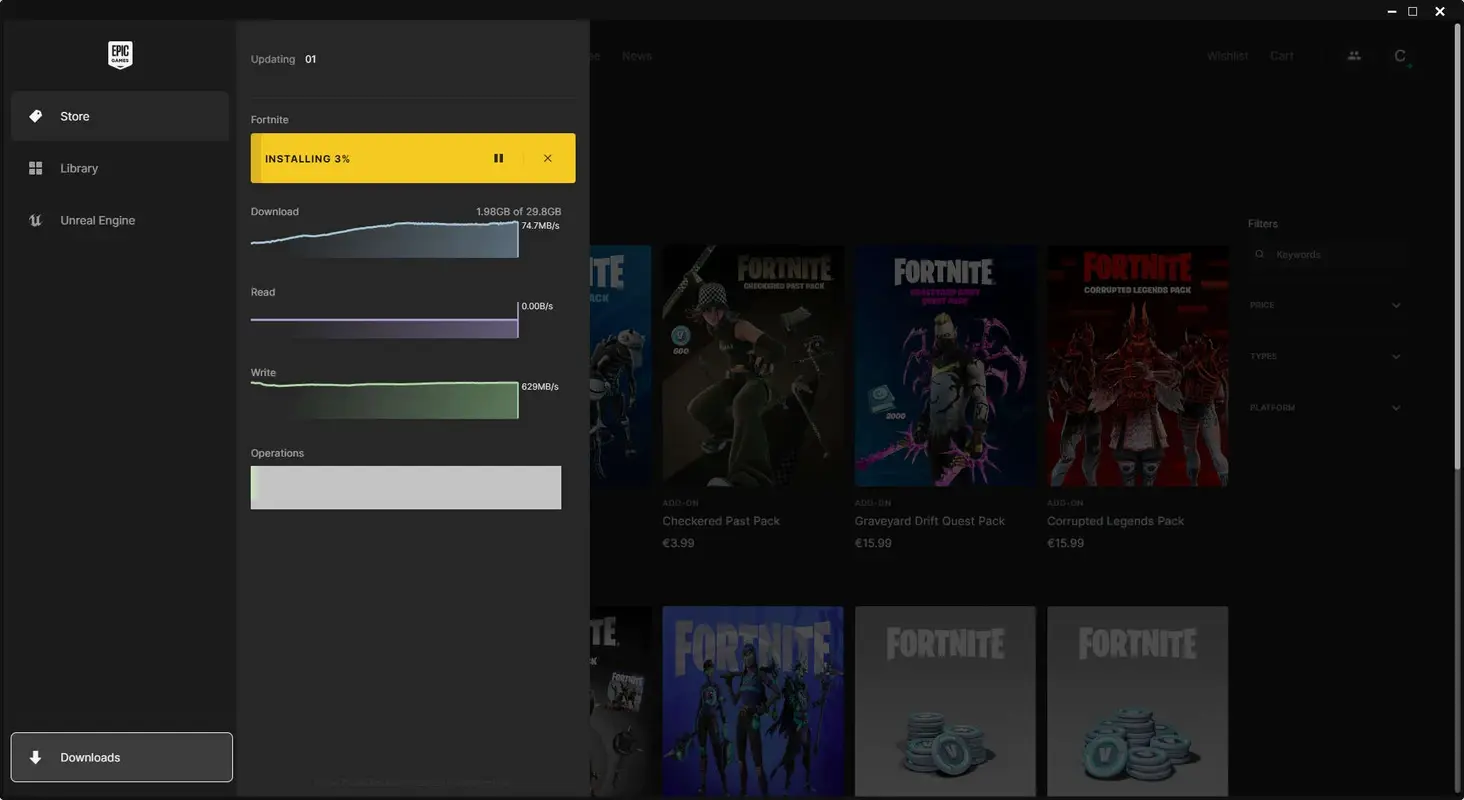1464x800 pixels.
Task: Click the magnifier icon in Keywords search
Action: point(1259,254)
